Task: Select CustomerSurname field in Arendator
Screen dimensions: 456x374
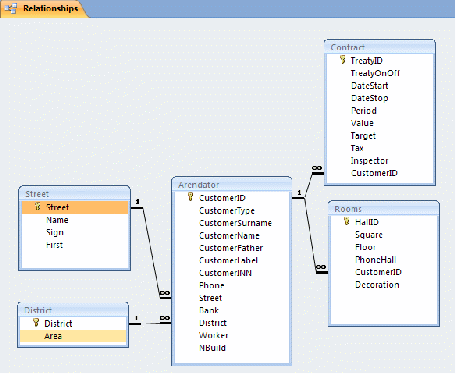Action: 235,223
